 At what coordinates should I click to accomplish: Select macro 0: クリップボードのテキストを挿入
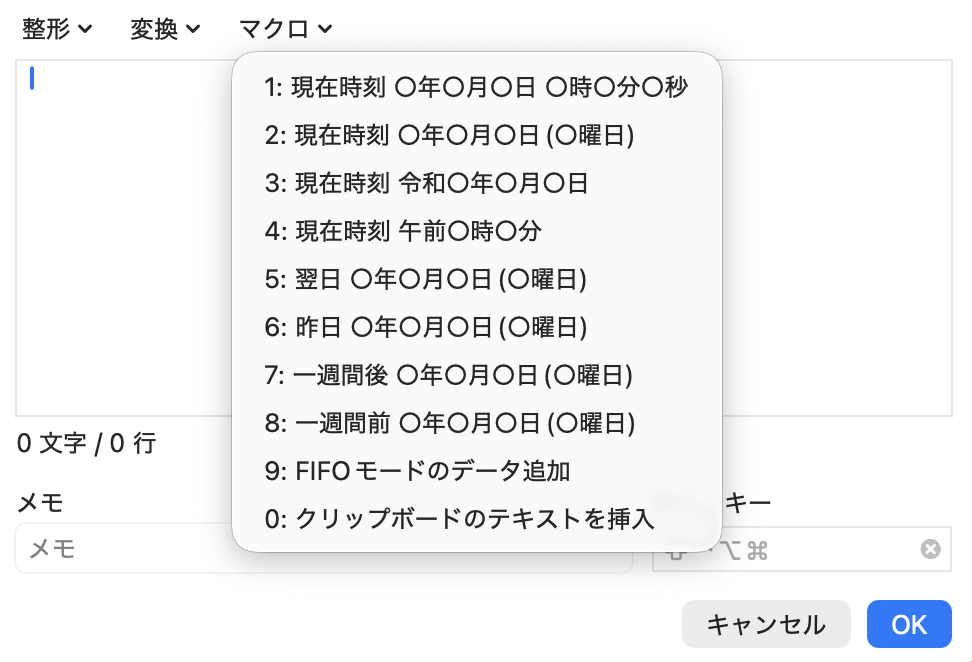click(x=476, y=519)
